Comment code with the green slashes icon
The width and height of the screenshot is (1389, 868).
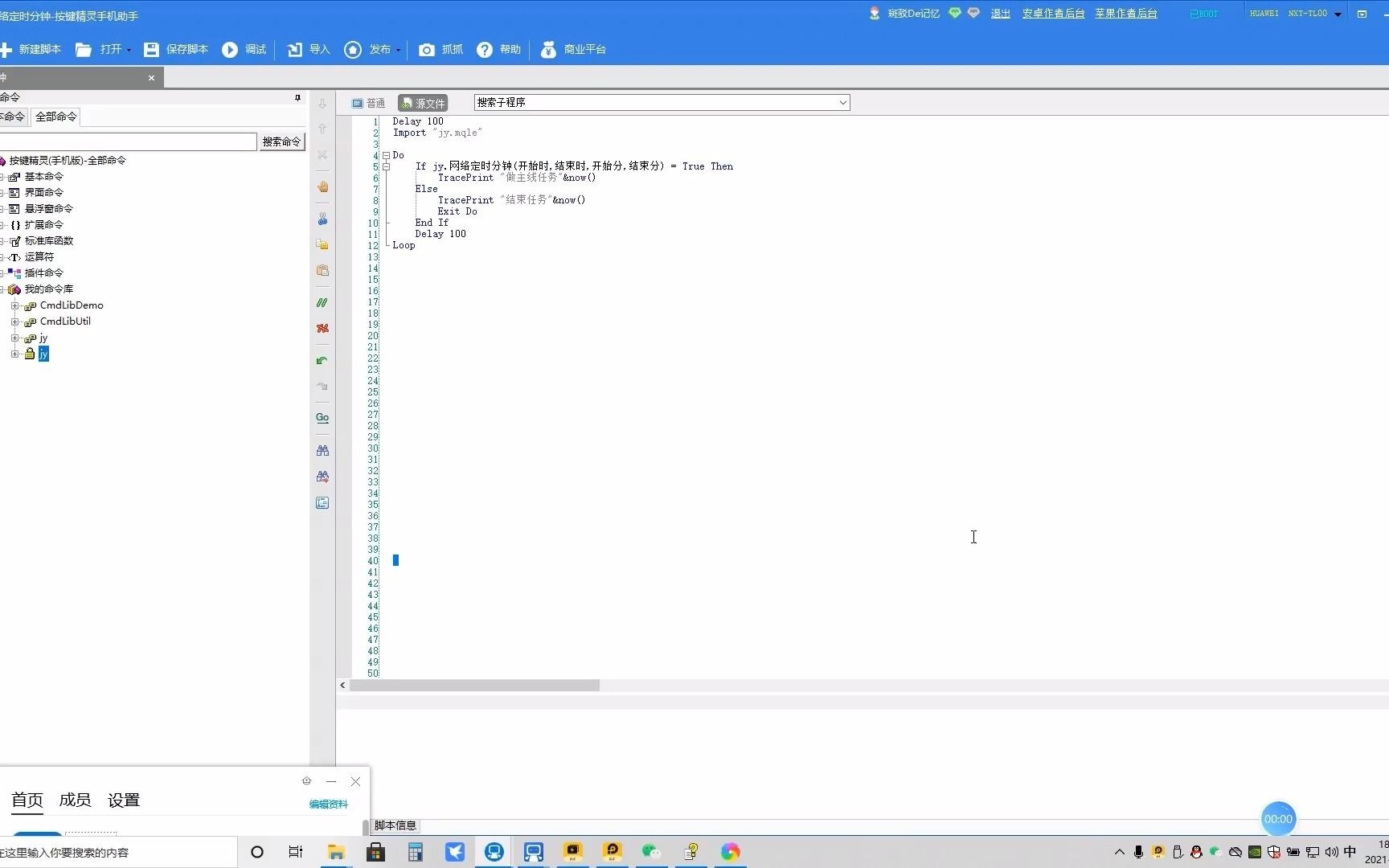322,303
